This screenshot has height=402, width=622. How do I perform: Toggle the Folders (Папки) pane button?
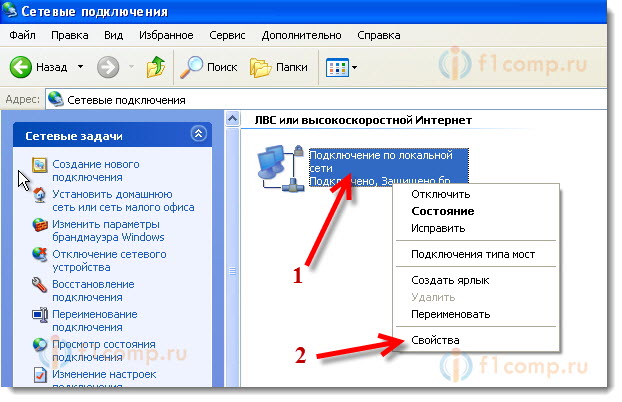pyautogui.click(x=262, y=68)
